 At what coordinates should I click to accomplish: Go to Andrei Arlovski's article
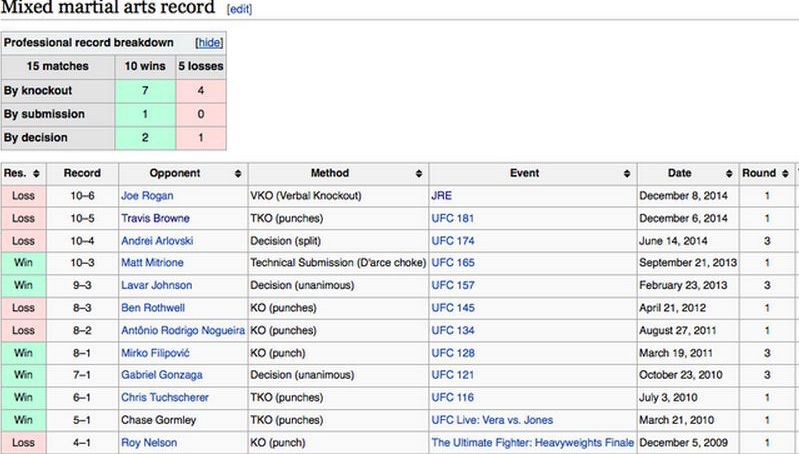click(158, 240)
